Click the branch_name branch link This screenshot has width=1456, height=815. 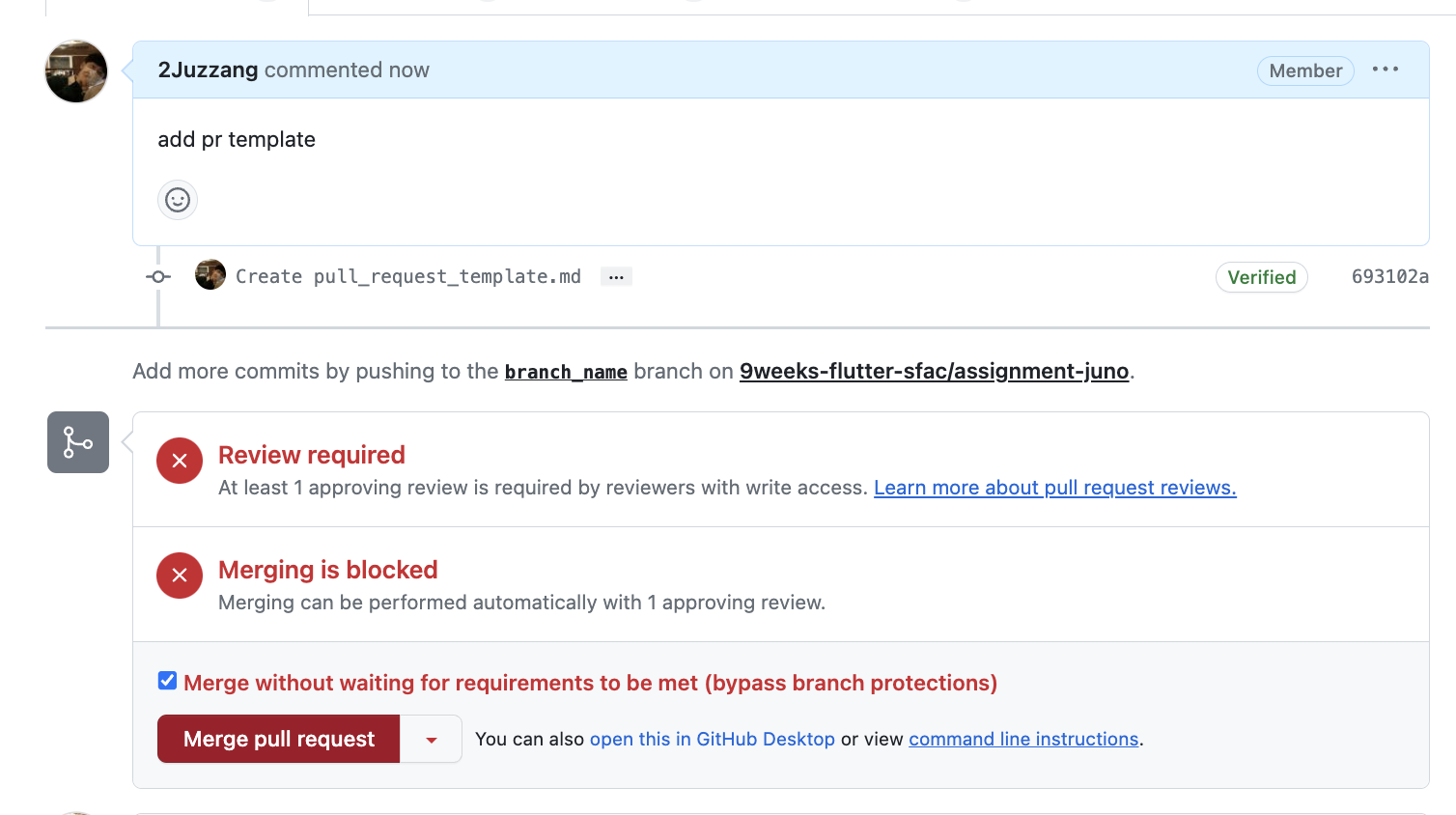pos(566,373)
